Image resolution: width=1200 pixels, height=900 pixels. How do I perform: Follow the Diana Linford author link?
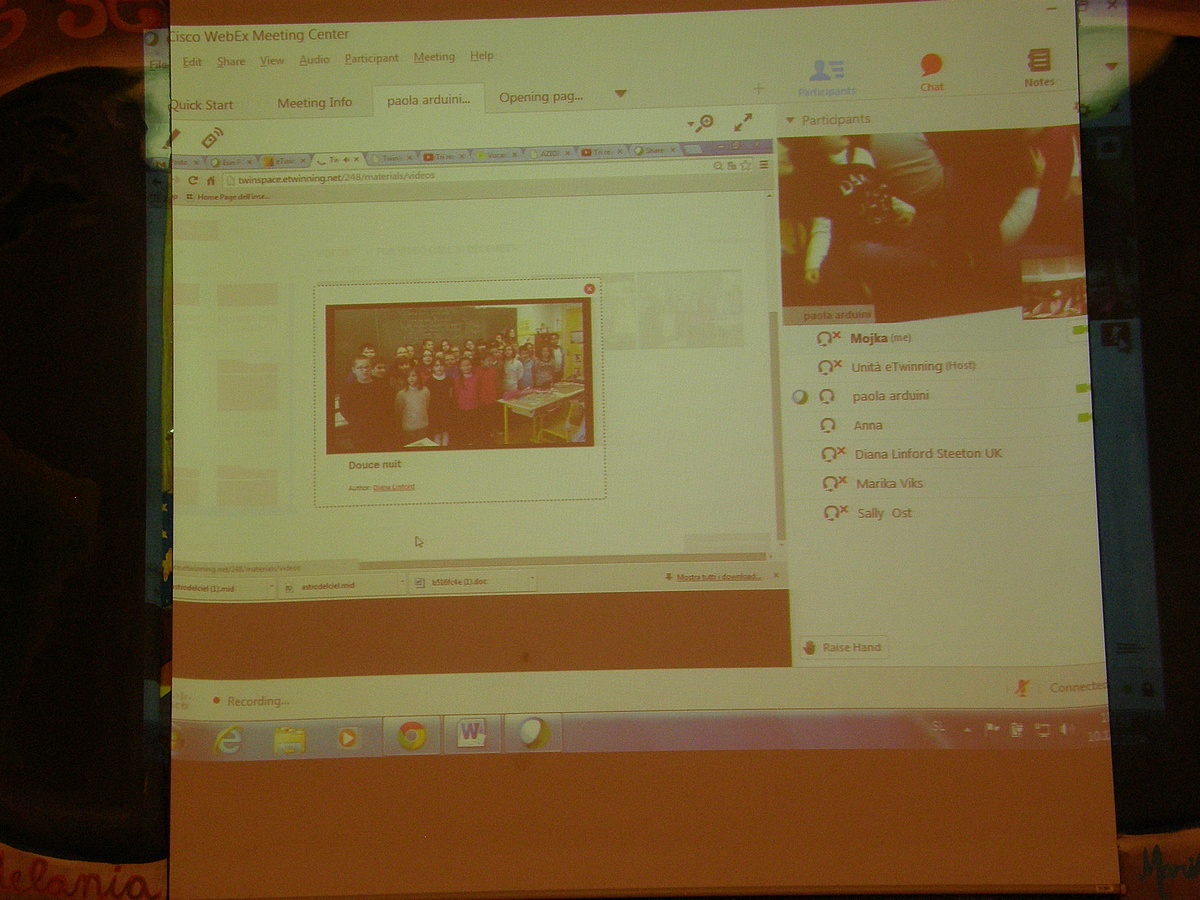(394, 487)
